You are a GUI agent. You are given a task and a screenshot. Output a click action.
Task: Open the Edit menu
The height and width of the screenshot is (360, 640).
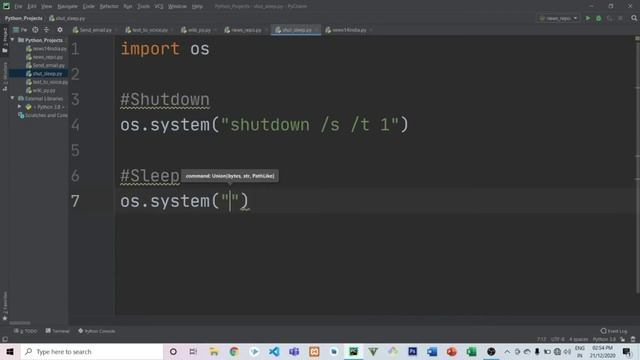coord(32,7)
